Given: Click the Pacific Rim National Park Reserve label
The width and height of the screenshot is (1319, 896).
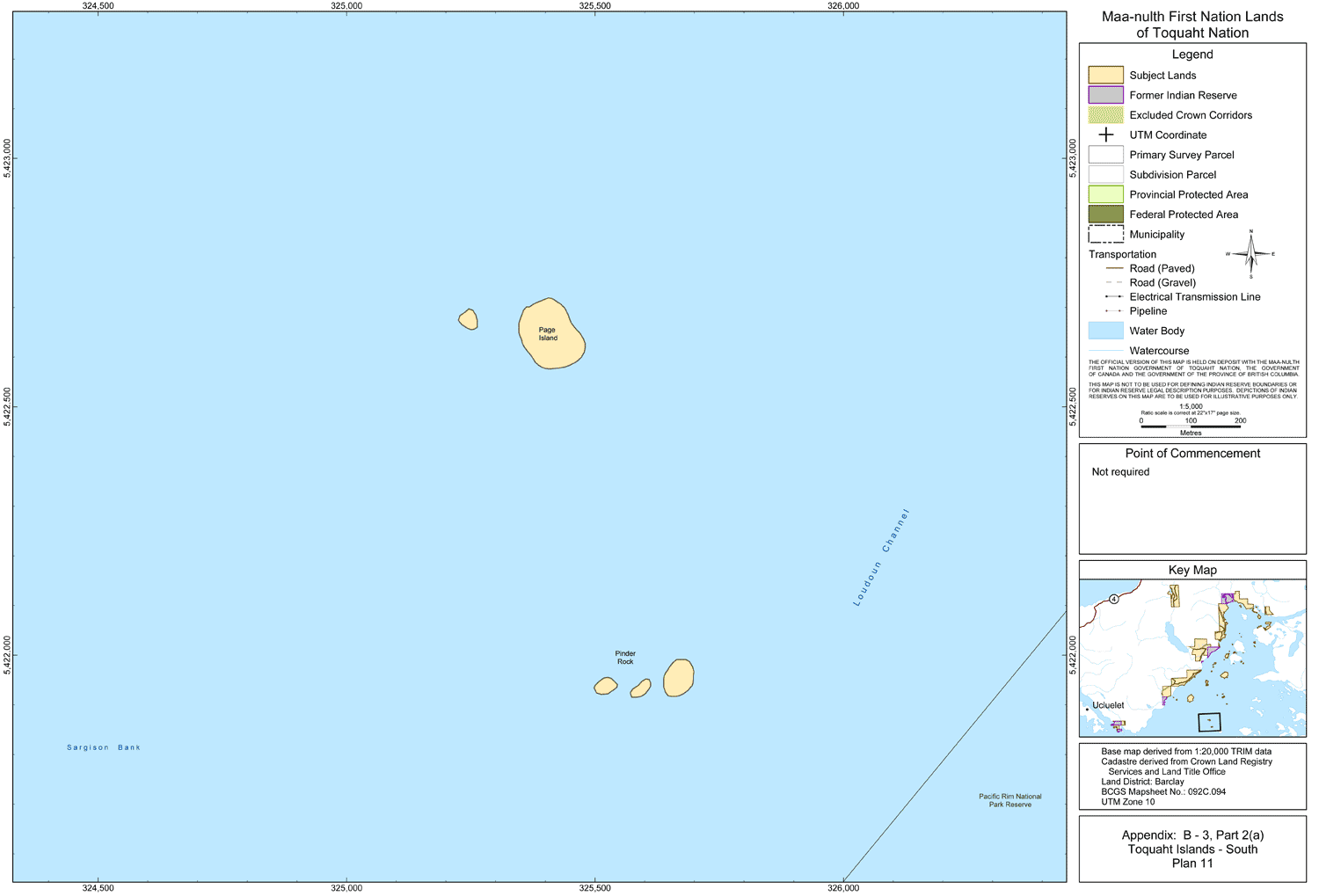Looking at the screenshot, I should pyautogui.click(x=1009, y=800).
